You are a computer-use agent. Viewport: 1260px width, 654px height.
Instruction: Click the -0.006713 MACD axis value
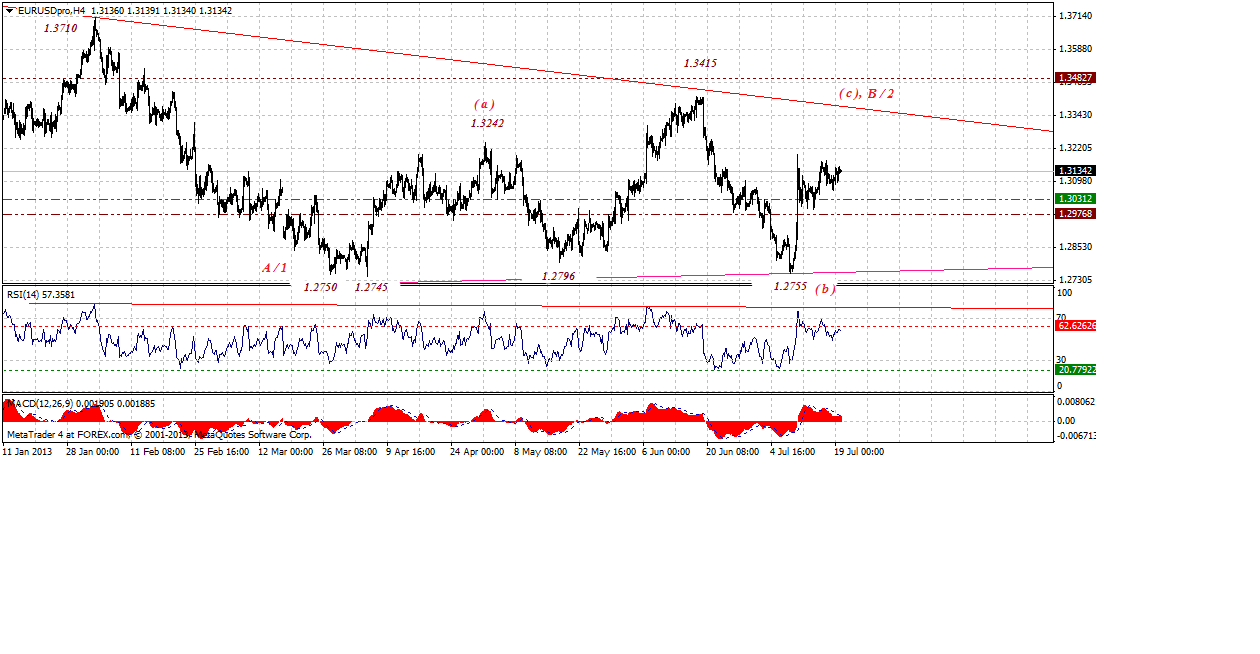click(1078, 436)
